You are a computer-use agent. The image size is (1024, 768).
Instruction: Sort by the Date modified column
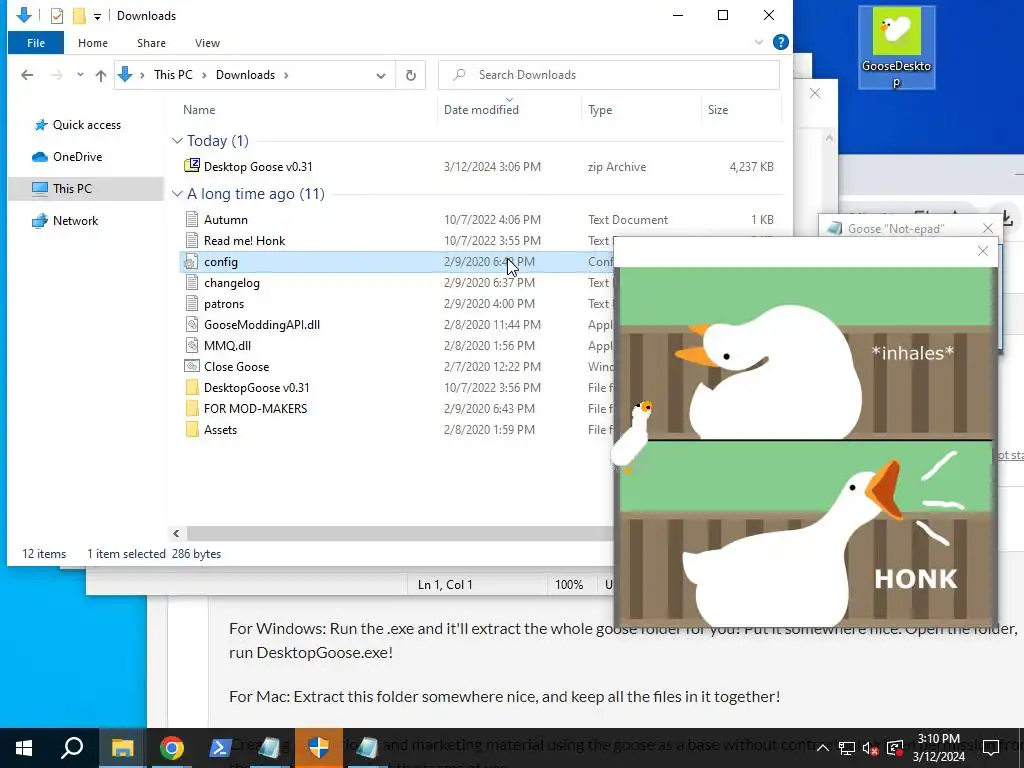pos(481,110)
